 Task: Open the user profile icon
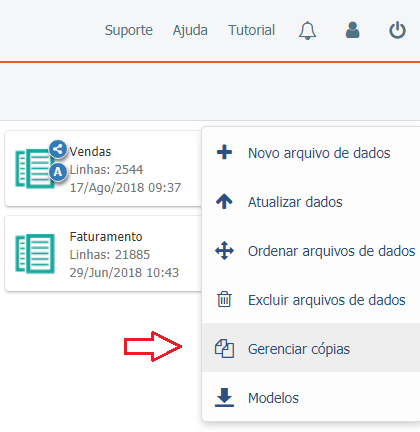coord(352,30)
